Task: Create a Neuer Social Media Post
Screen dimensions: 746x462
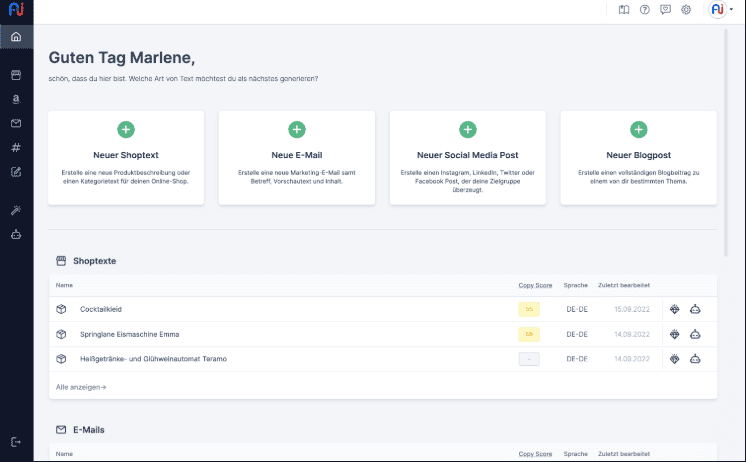Action: [467, 130]
